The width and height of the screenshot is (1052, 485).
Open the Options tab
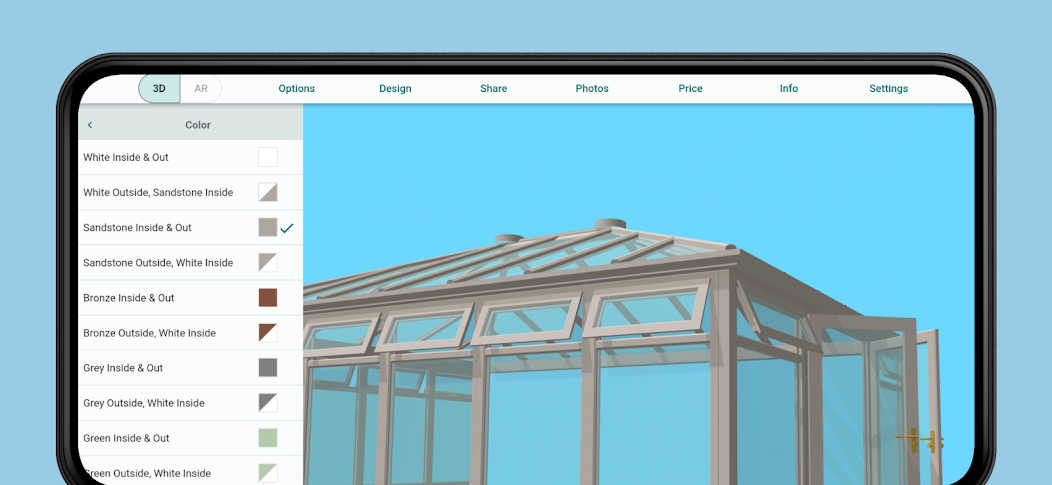pos(296,89)
